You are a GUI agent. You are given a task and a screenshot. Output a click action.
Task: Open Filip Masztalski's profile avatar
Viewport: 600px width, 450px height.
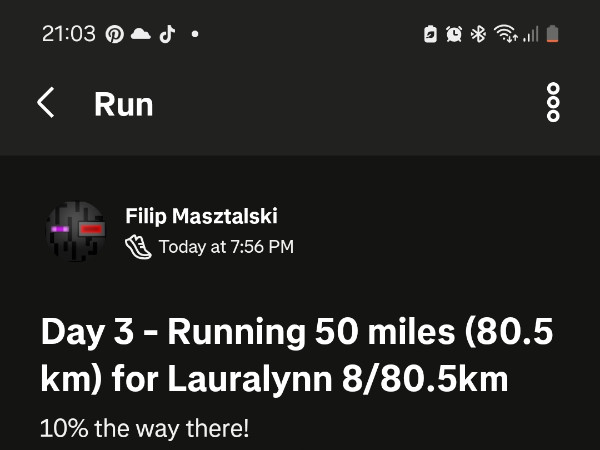pos(76,231)
